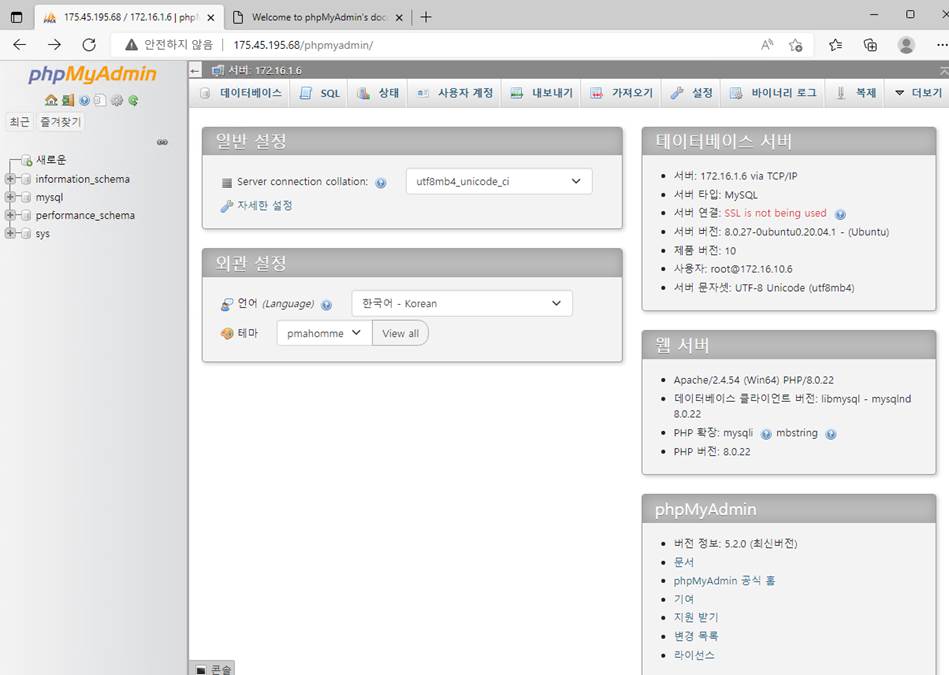The height and width of the screenshot is (675, 949).
Task: Open the 상태 status tab
Action: pos(378,93)
